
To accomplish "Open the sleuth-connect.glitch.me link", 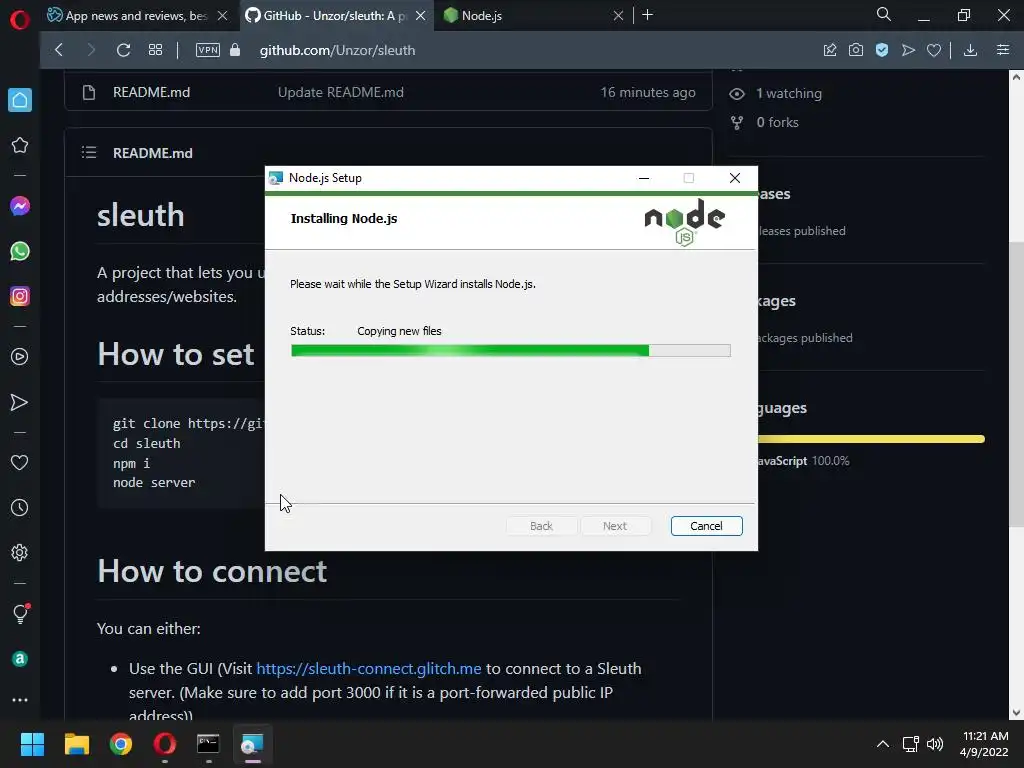I will coord(368,669).
